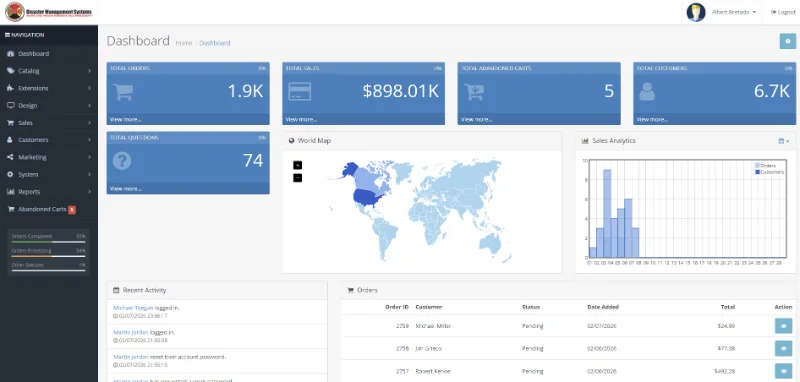Click the user avatar picture
Screen dimensions: 800x382
pyautogui.click(x=696, y=12)
